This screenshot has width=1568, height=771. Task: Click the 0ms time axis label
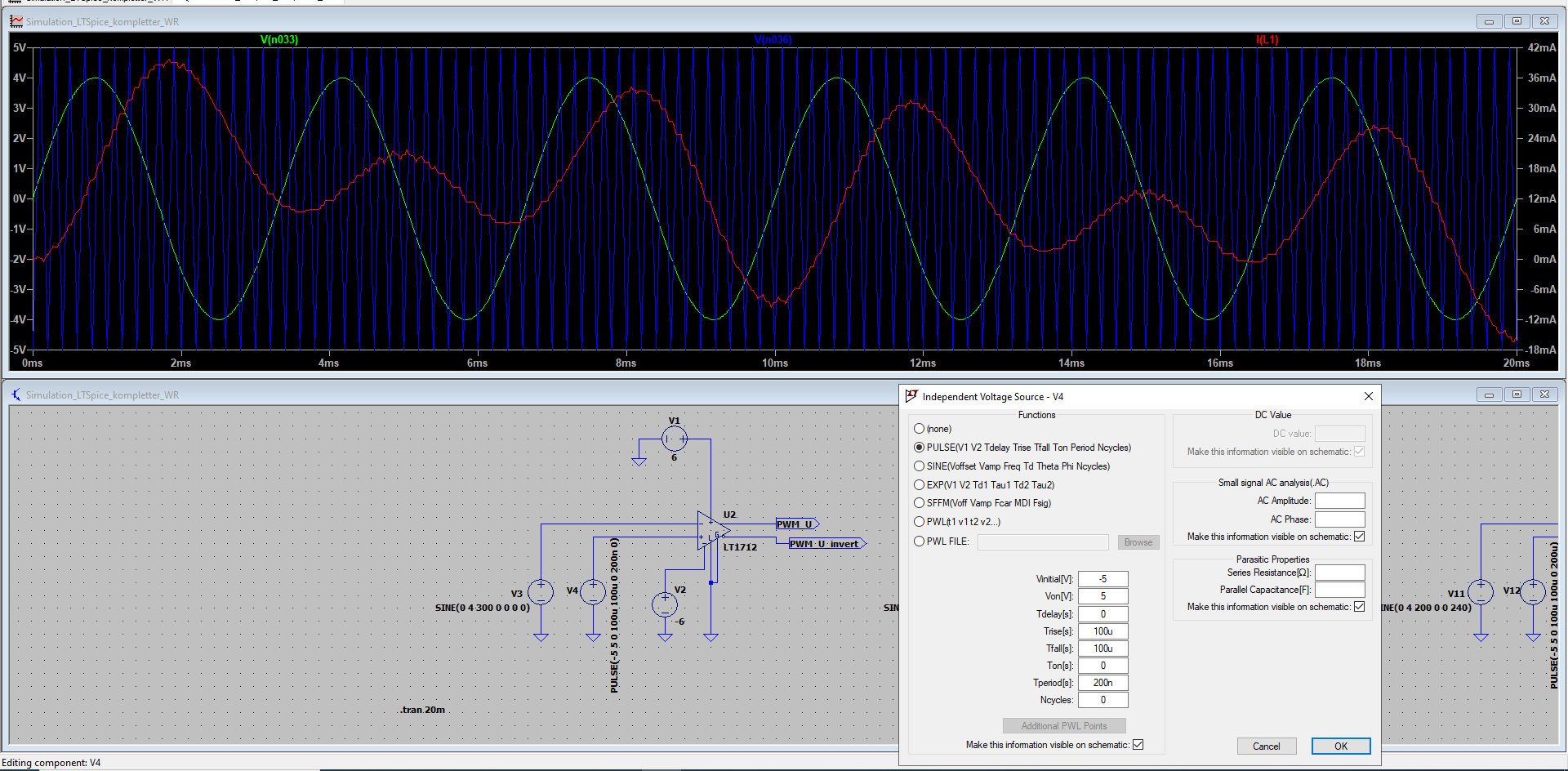coord(32,363)
